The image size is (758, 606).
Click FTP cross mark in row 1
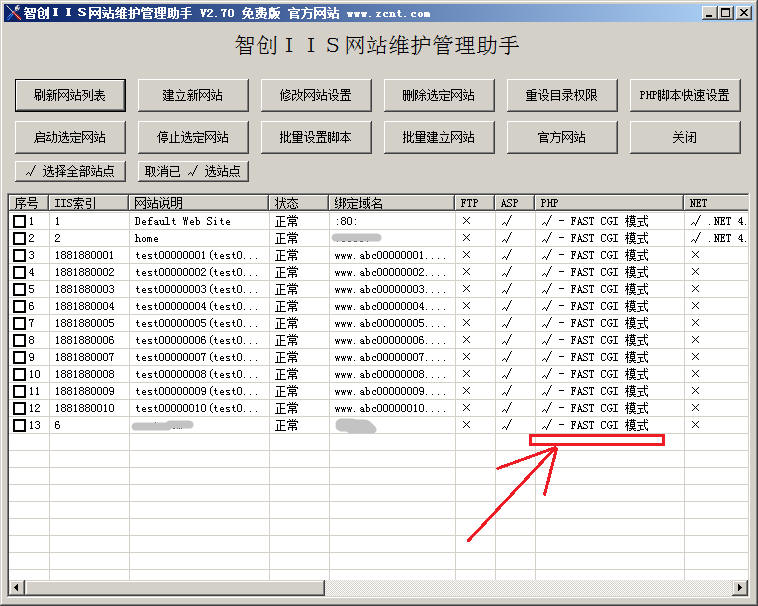[x=466, y=221]
